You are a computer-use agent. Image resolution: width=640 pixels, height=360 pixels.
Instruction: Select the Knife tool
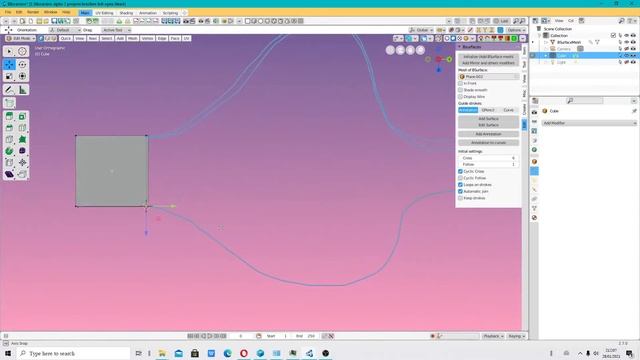tap(9, 139)
